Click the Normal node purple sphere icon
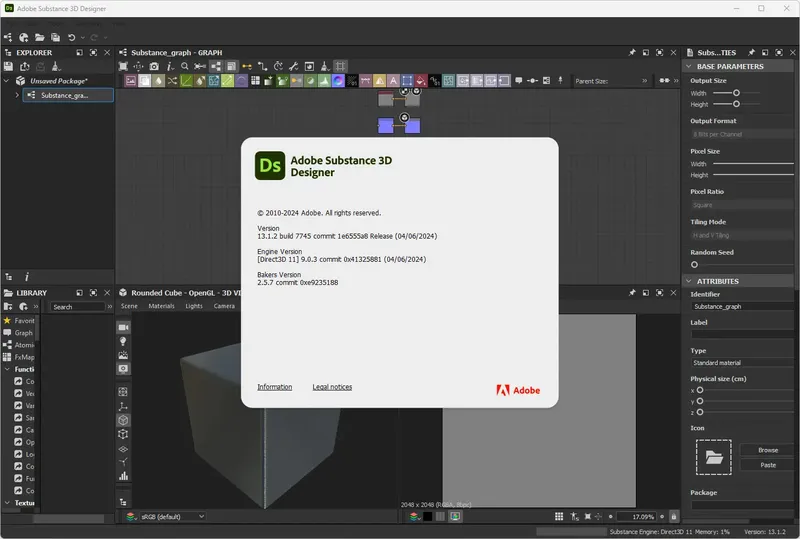800x539 pixels. click(338, 81)
